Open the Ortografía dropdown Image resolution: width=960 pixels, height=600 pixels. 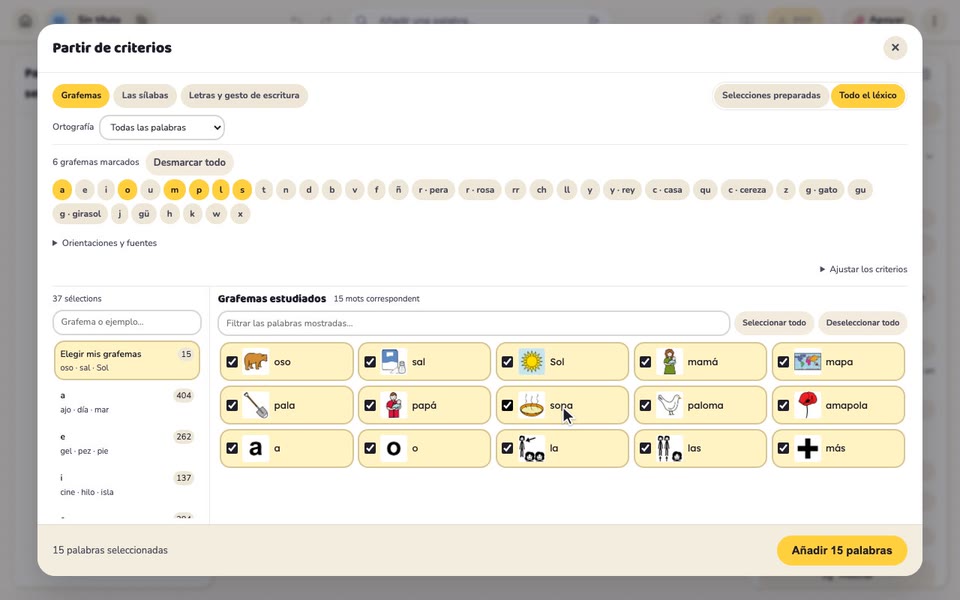162,127
